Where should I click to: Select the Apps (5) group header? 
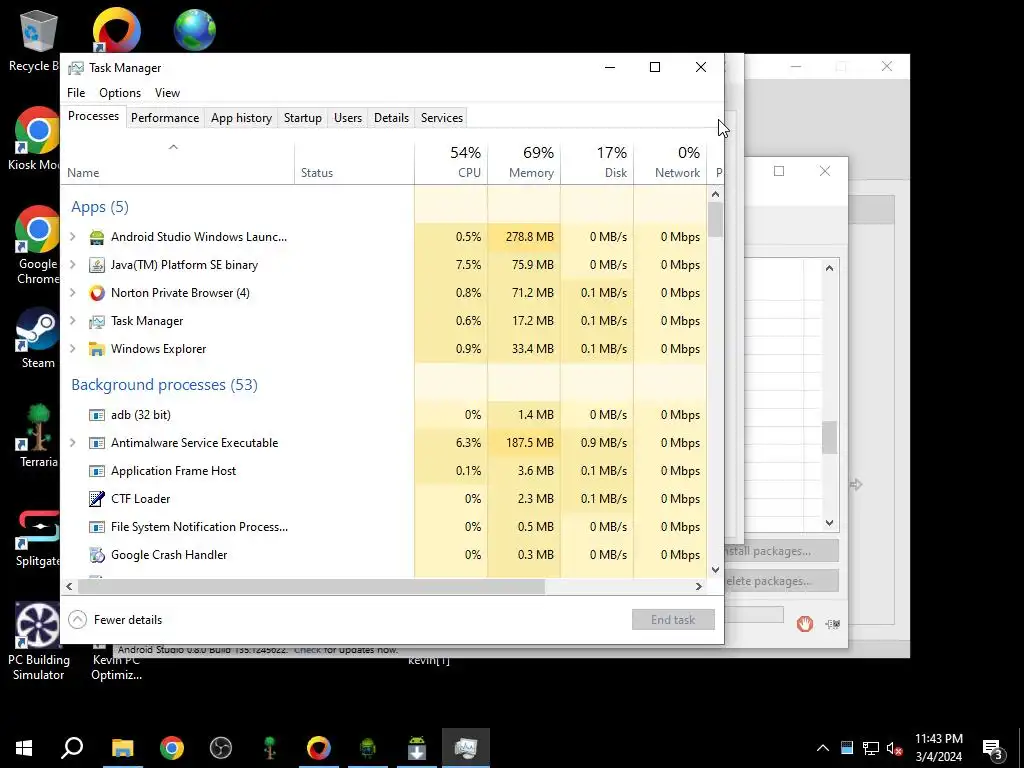(100, 207)
